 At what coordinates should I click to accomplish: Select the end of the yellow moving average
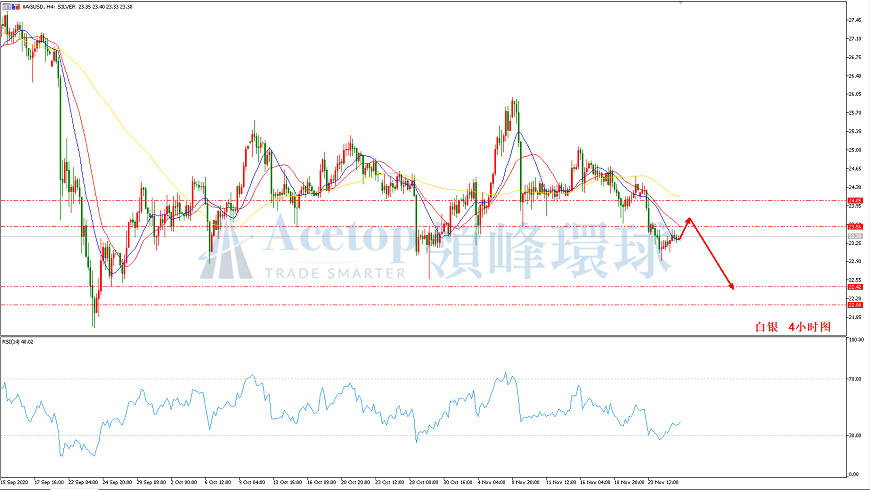[679, 195]
